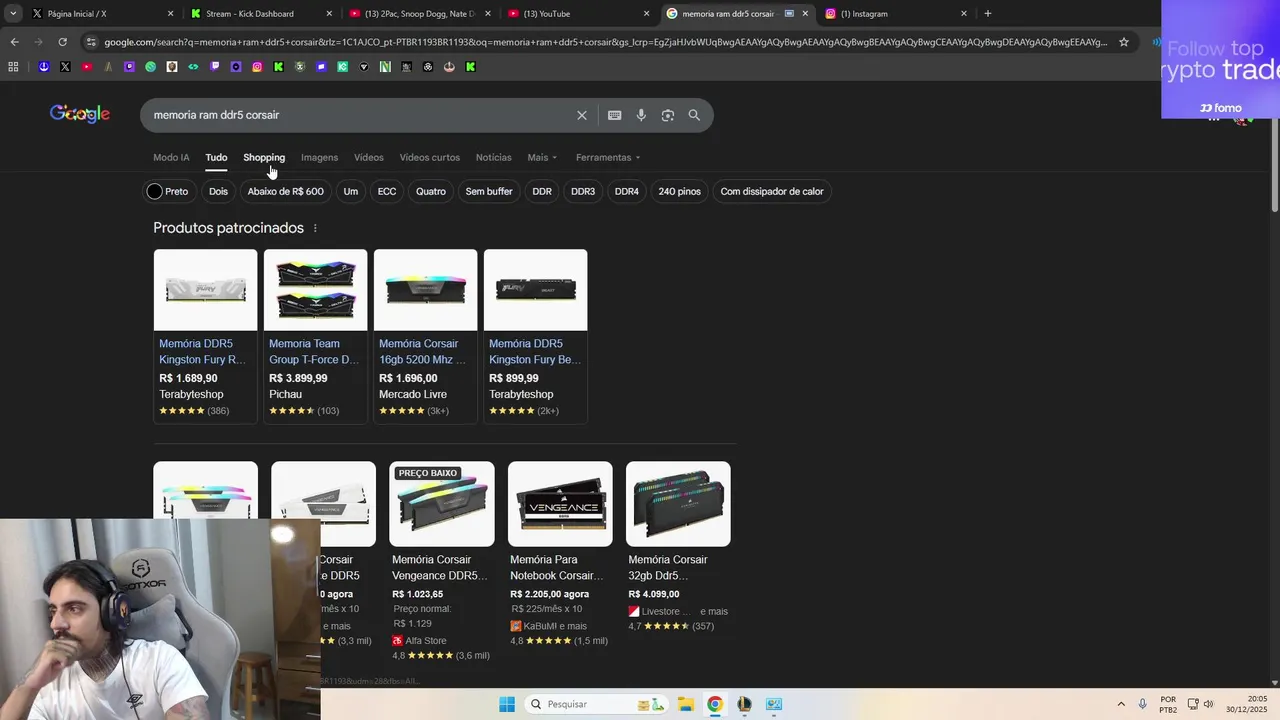The height and width of the screenshot is (720, 1280).
Task: Switch to the Imagens tab
Action: point(319,157)
